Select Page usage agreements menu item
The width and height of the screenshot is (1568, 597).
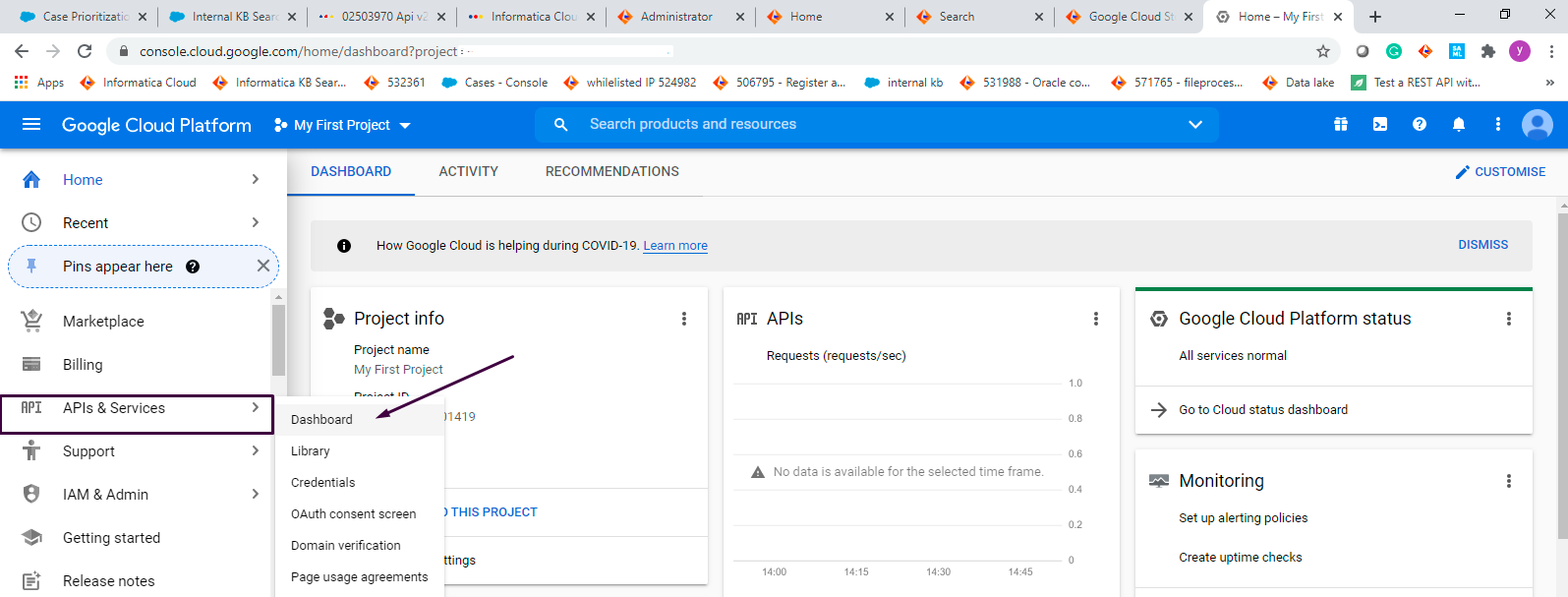[360, 576]
